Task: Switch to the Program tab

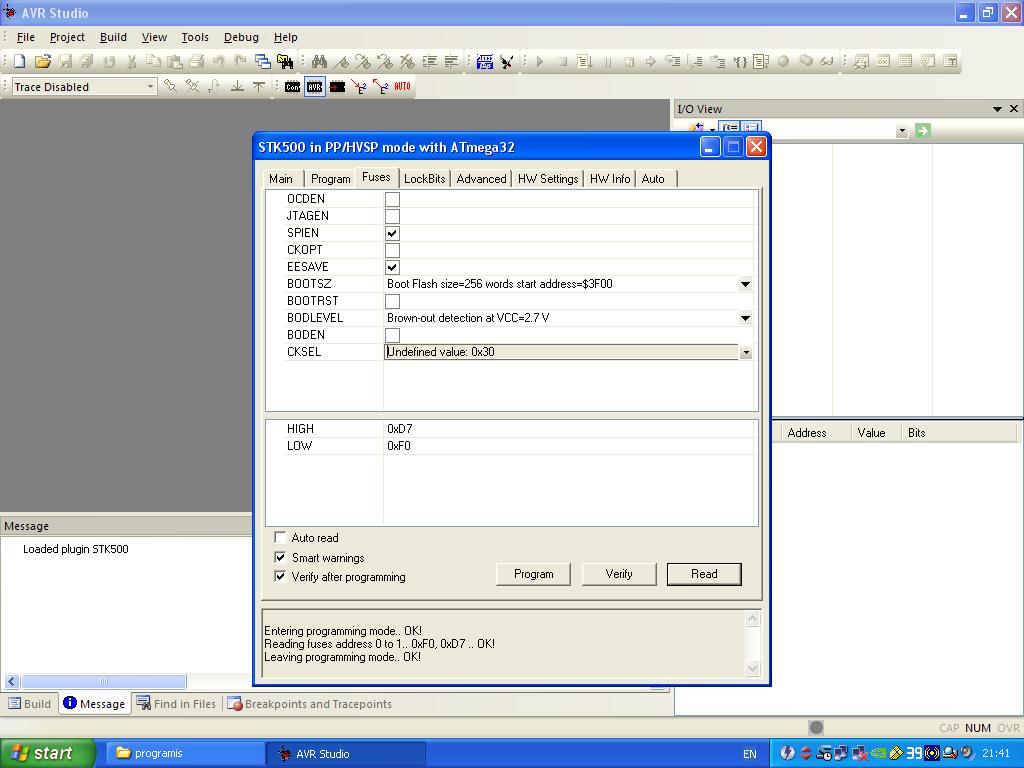Action: [330, 179]
